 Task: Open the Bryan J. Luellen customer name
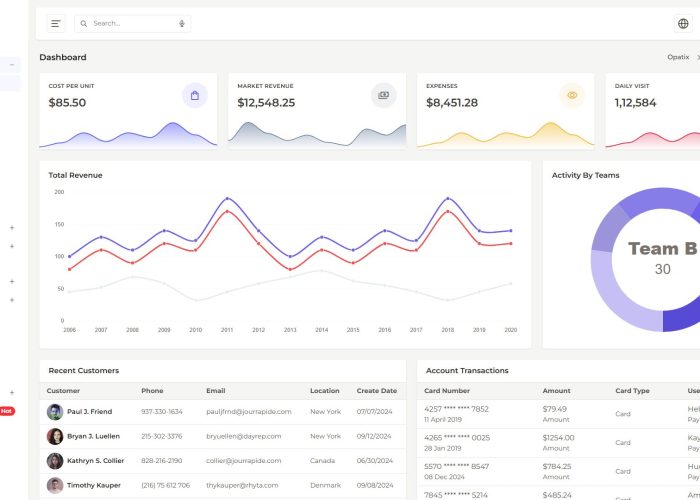pos(93,436)
